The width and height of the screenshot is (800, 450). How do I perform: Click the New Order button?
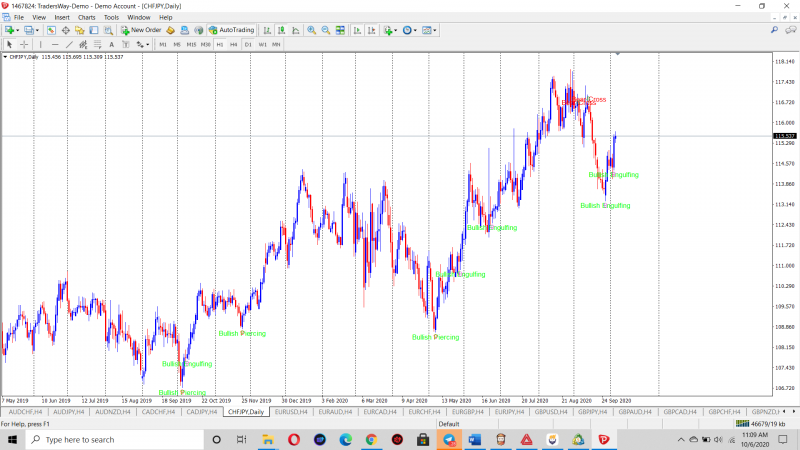[140, 30]
